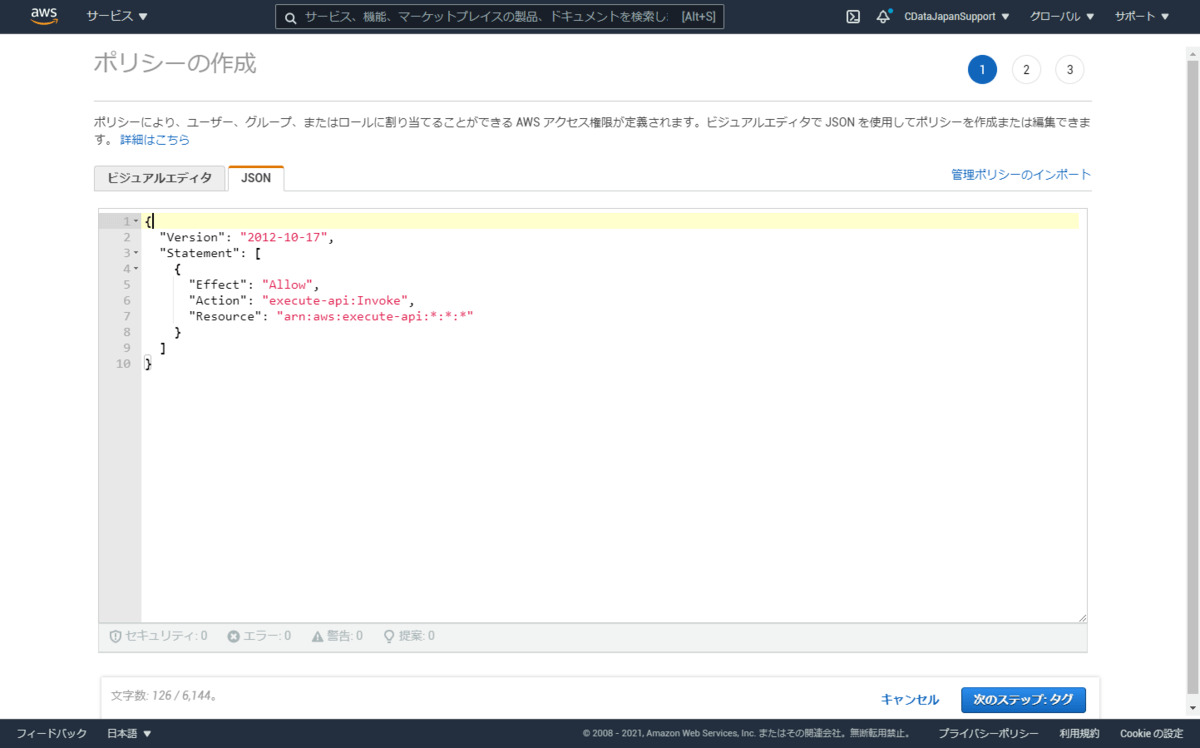Click the security shield status icon
This screenshot has width=1200, height=748.
(115, 636)
